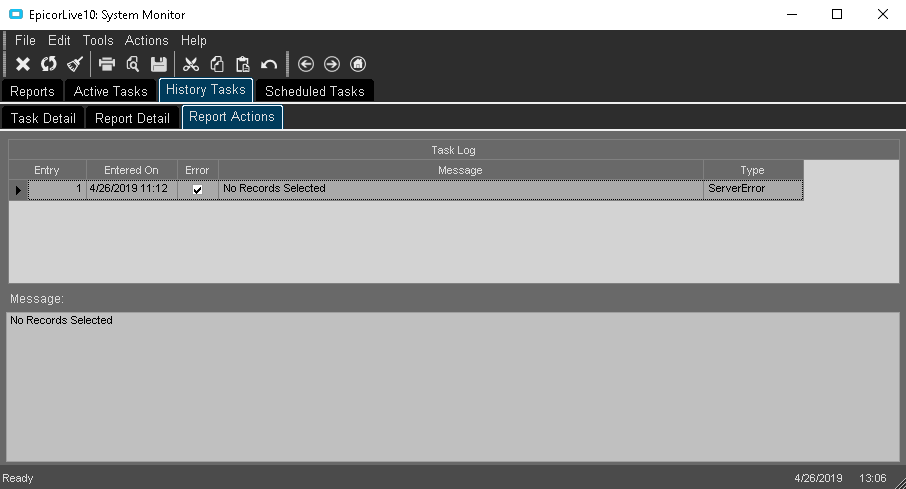Click the 'ServerError' Type cell

click(752, 190)
